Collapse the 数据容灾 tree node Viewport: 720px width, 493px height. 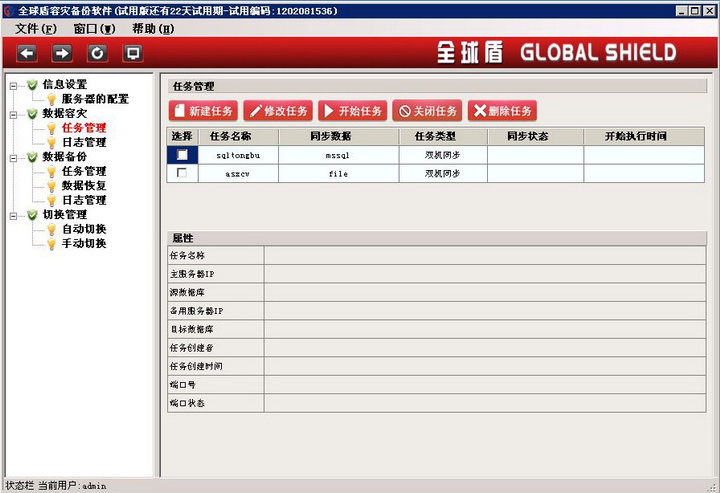(13, 114)
